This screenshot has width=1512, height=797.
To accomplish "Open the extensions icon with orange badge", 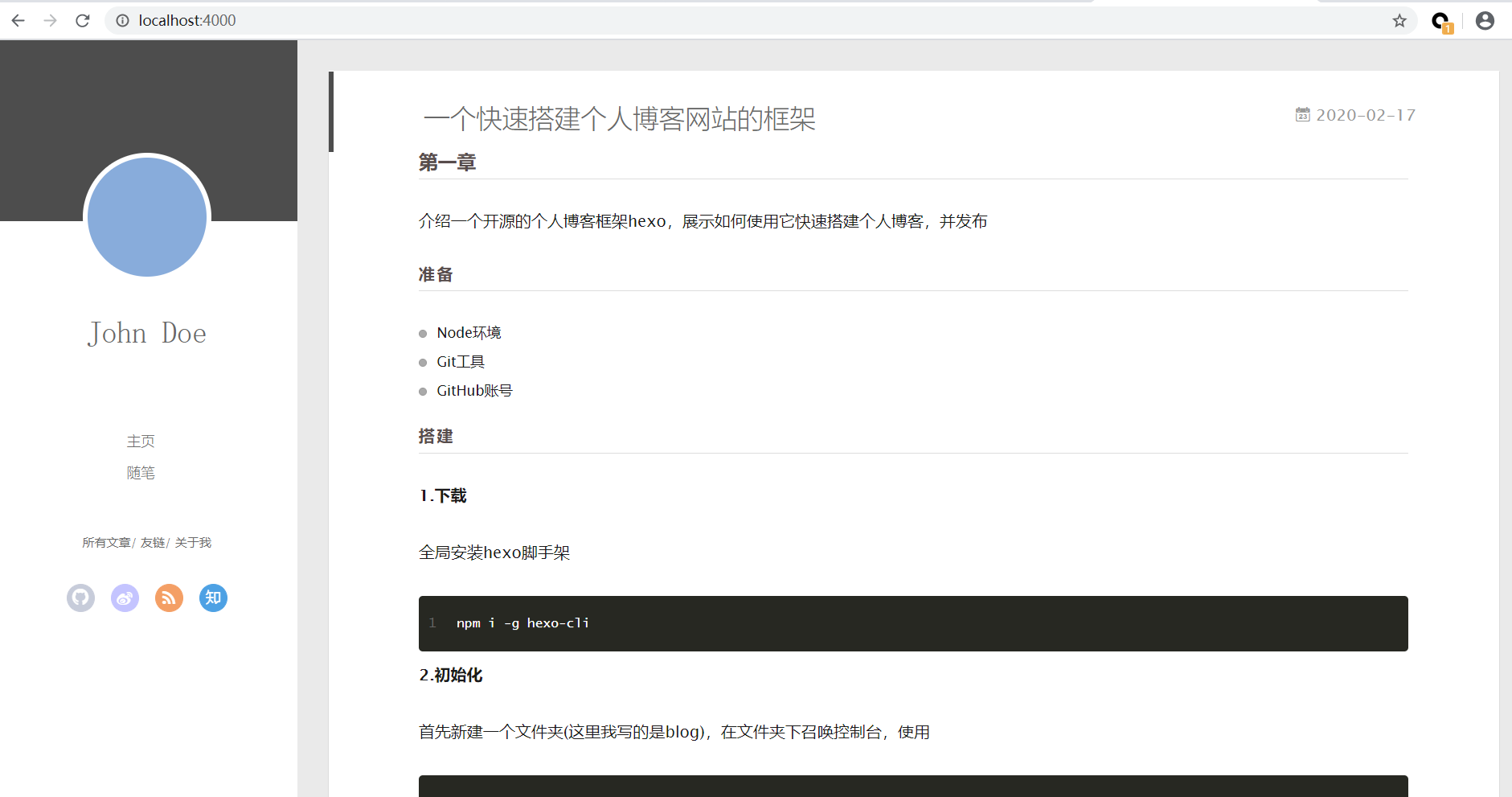I will tap(1441, 20).
